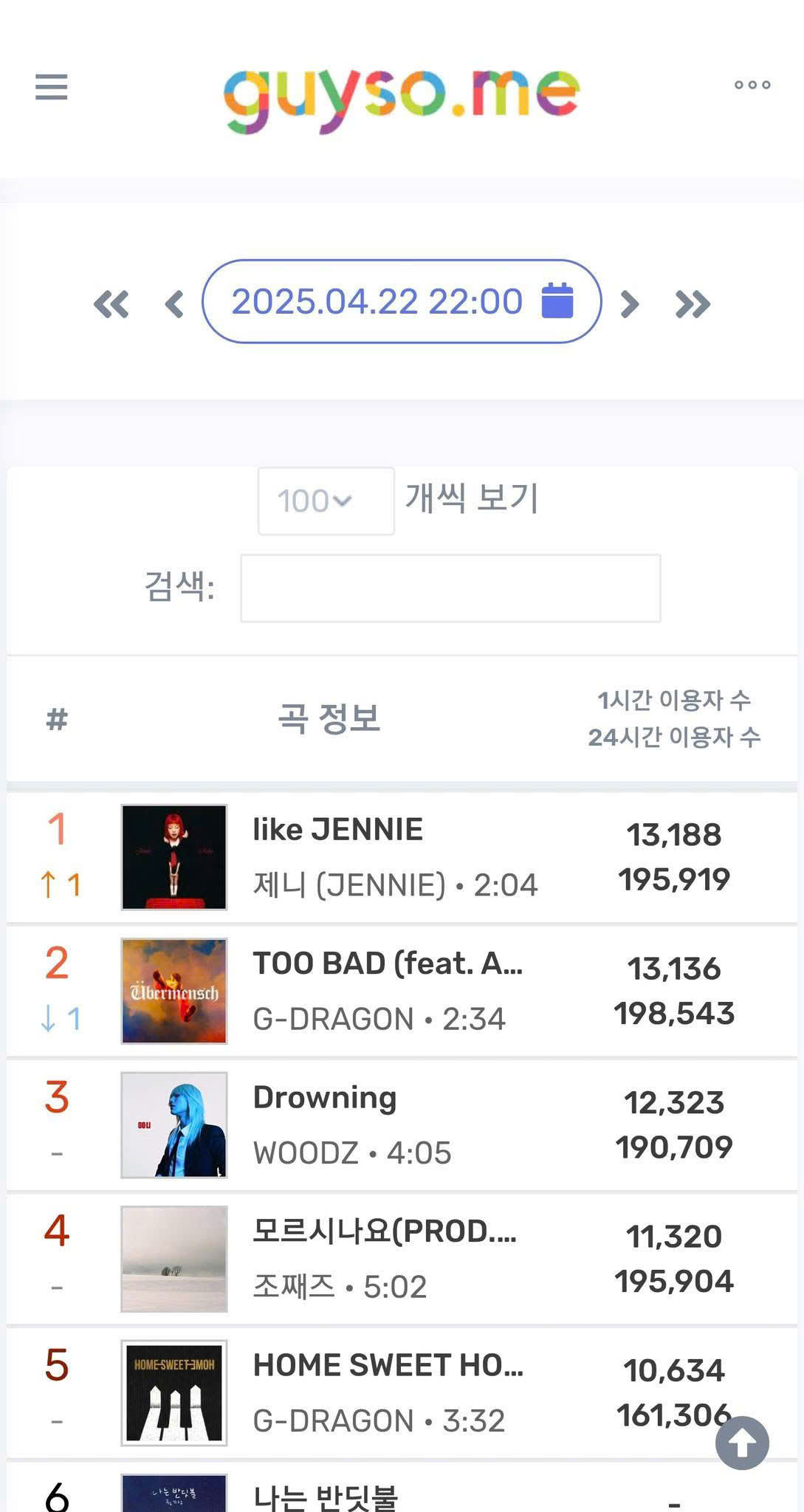Tap the scroll-to-top arrow button
Viewport: 804px width, 1512px height.
click(742, 1443)
